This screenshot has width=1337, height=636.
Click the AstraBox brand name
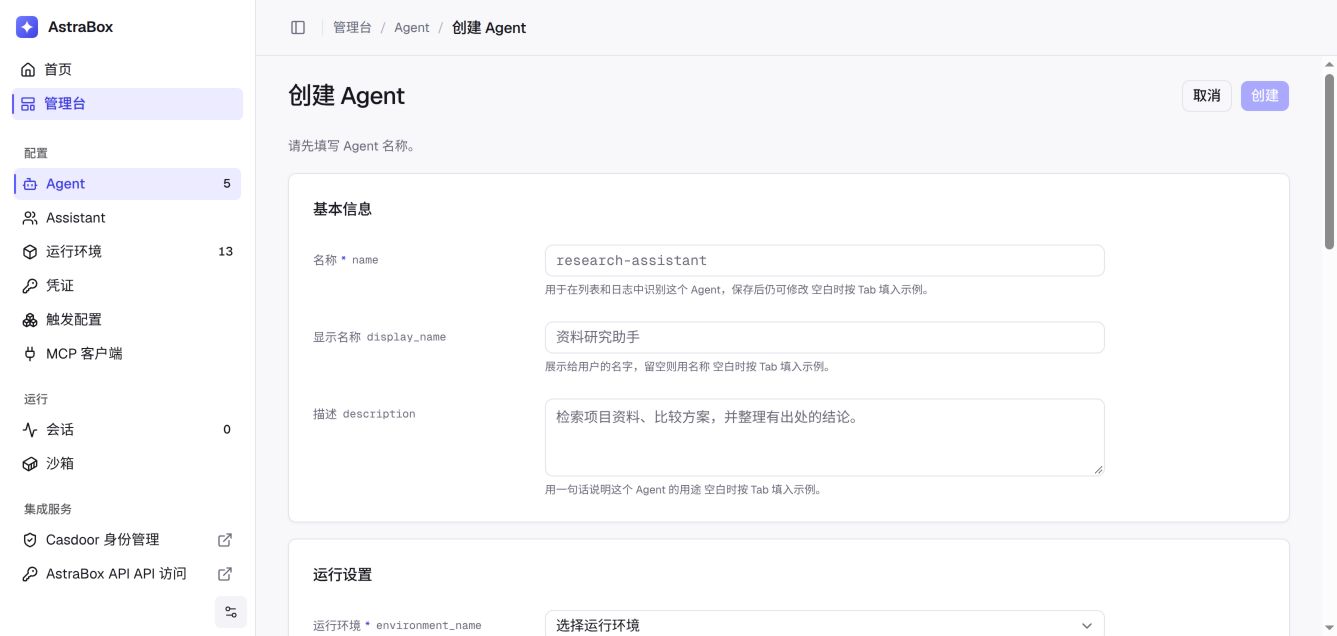(81, 27)
